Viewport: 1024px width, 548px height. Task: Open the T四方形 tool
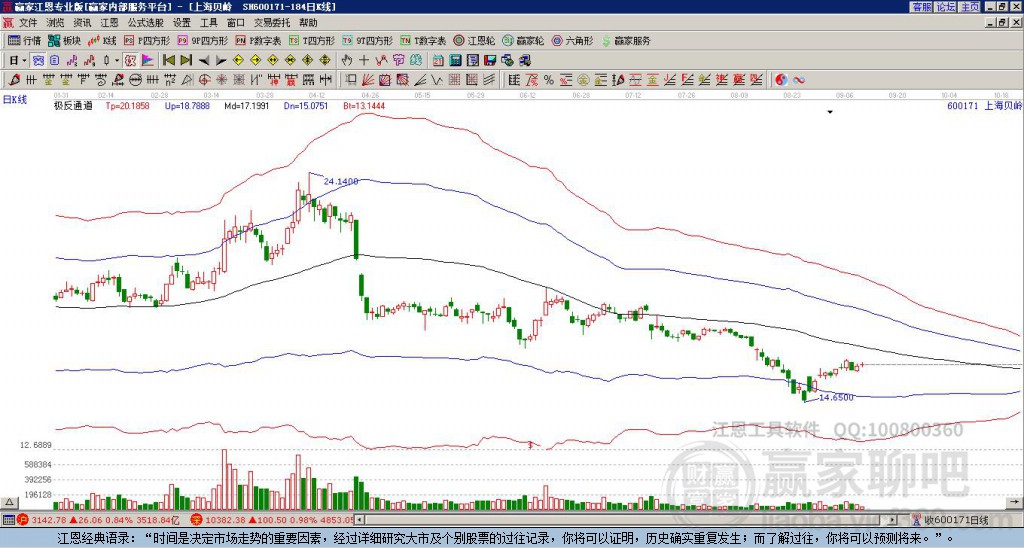(312, 40)
